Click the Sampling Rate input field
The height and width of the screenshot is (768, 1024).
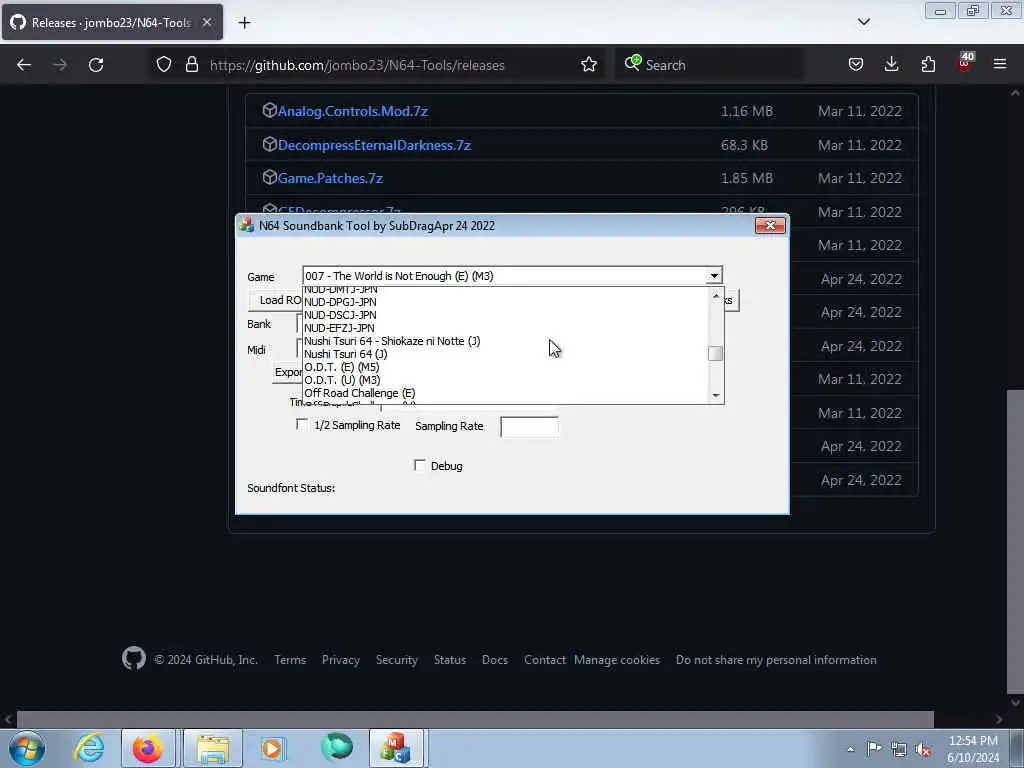pos(529,426)
